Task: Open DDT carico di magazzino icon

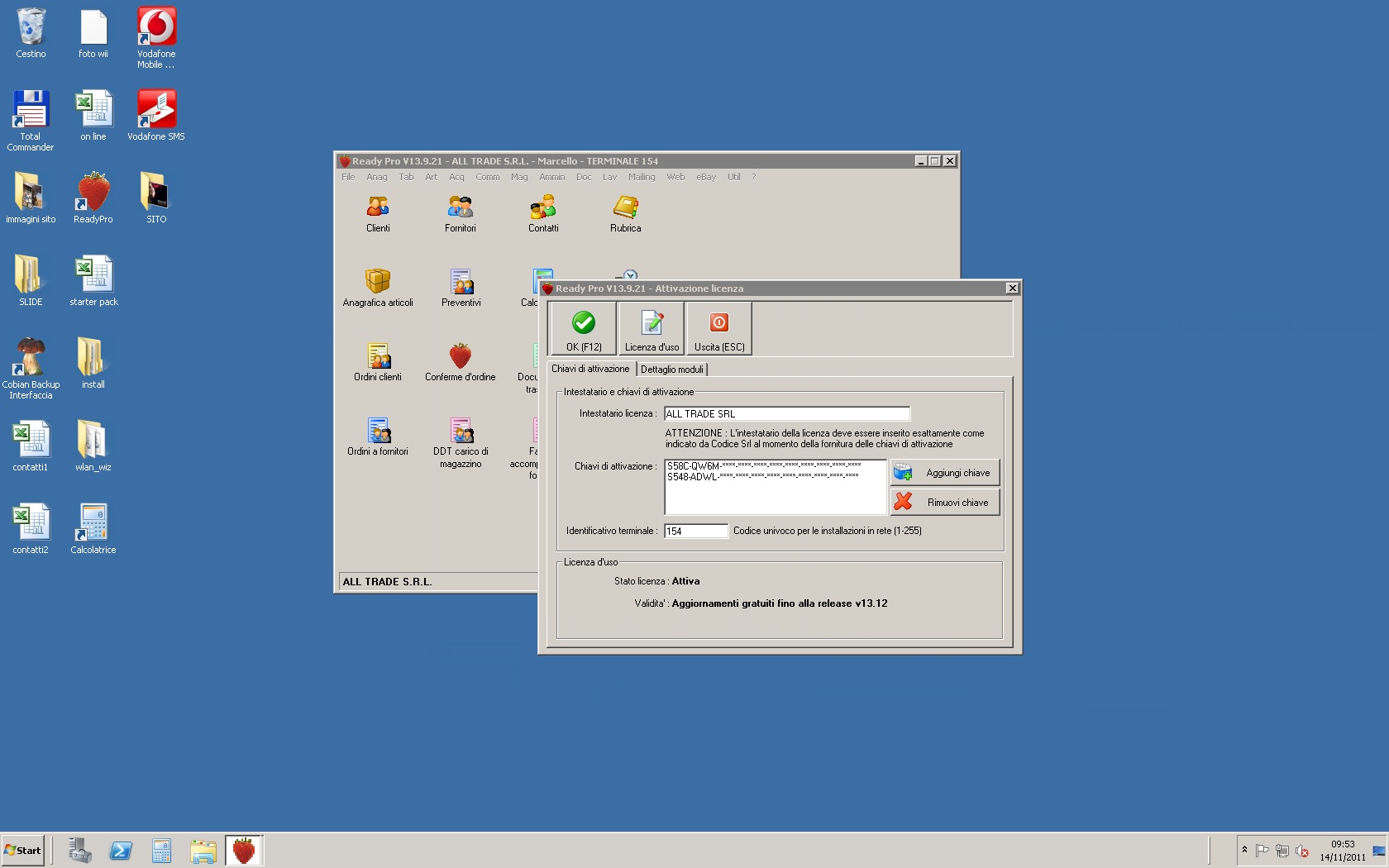Action: click(461, 442)
